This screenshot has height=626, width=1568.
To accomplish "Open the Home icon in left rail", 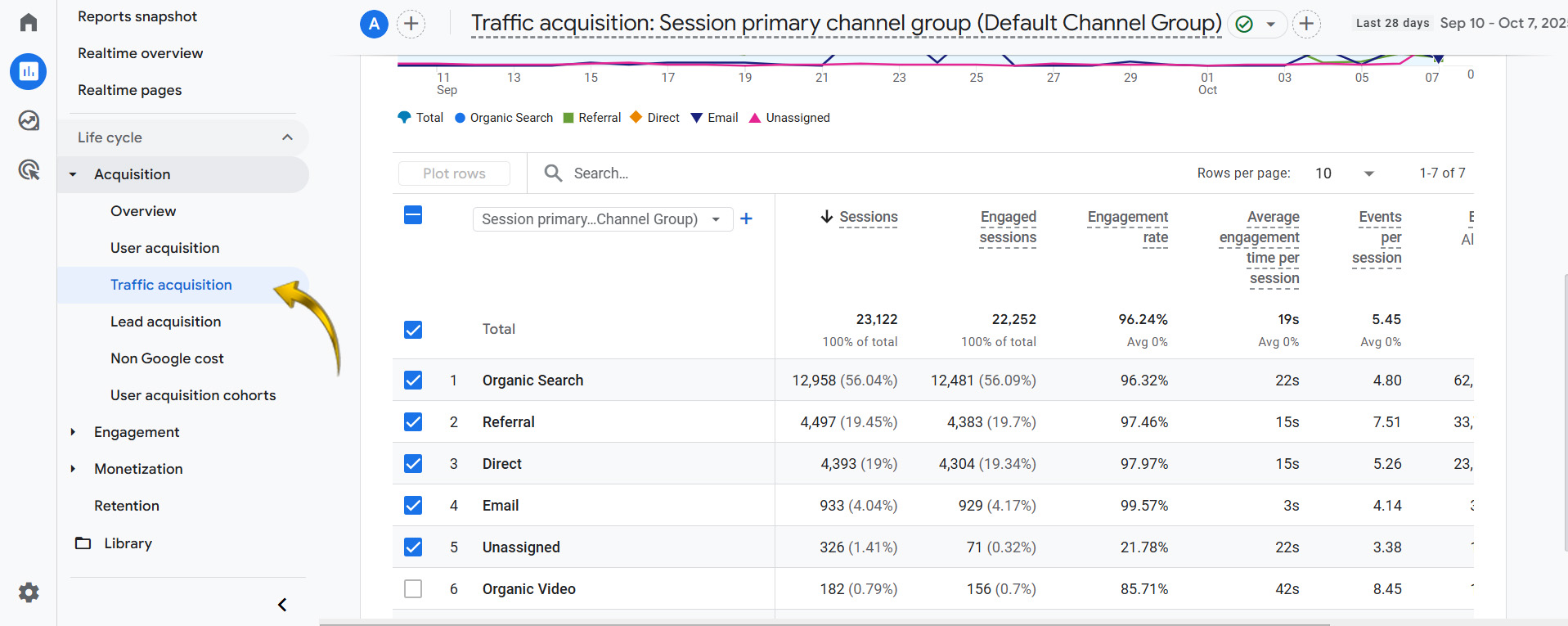I will (29, 22).
